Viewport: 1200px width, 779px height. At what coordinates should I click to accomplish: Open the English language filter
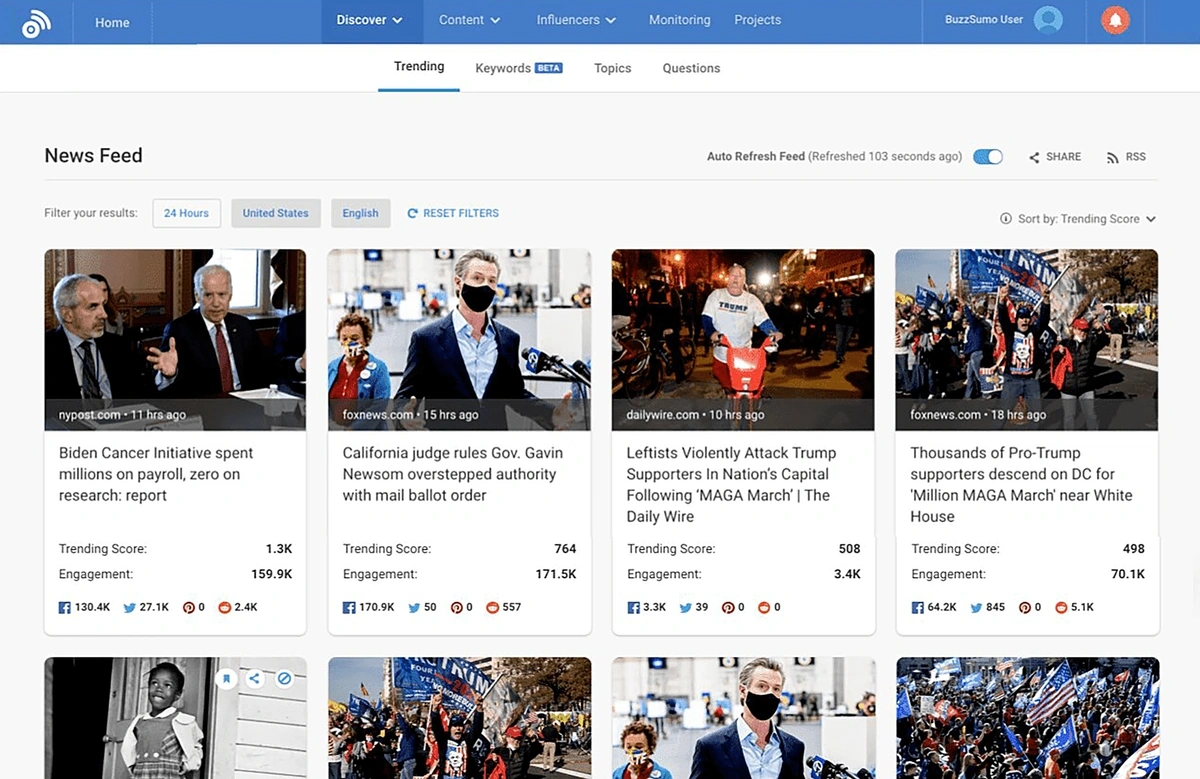pyautogui.click(x=360, y=213)
